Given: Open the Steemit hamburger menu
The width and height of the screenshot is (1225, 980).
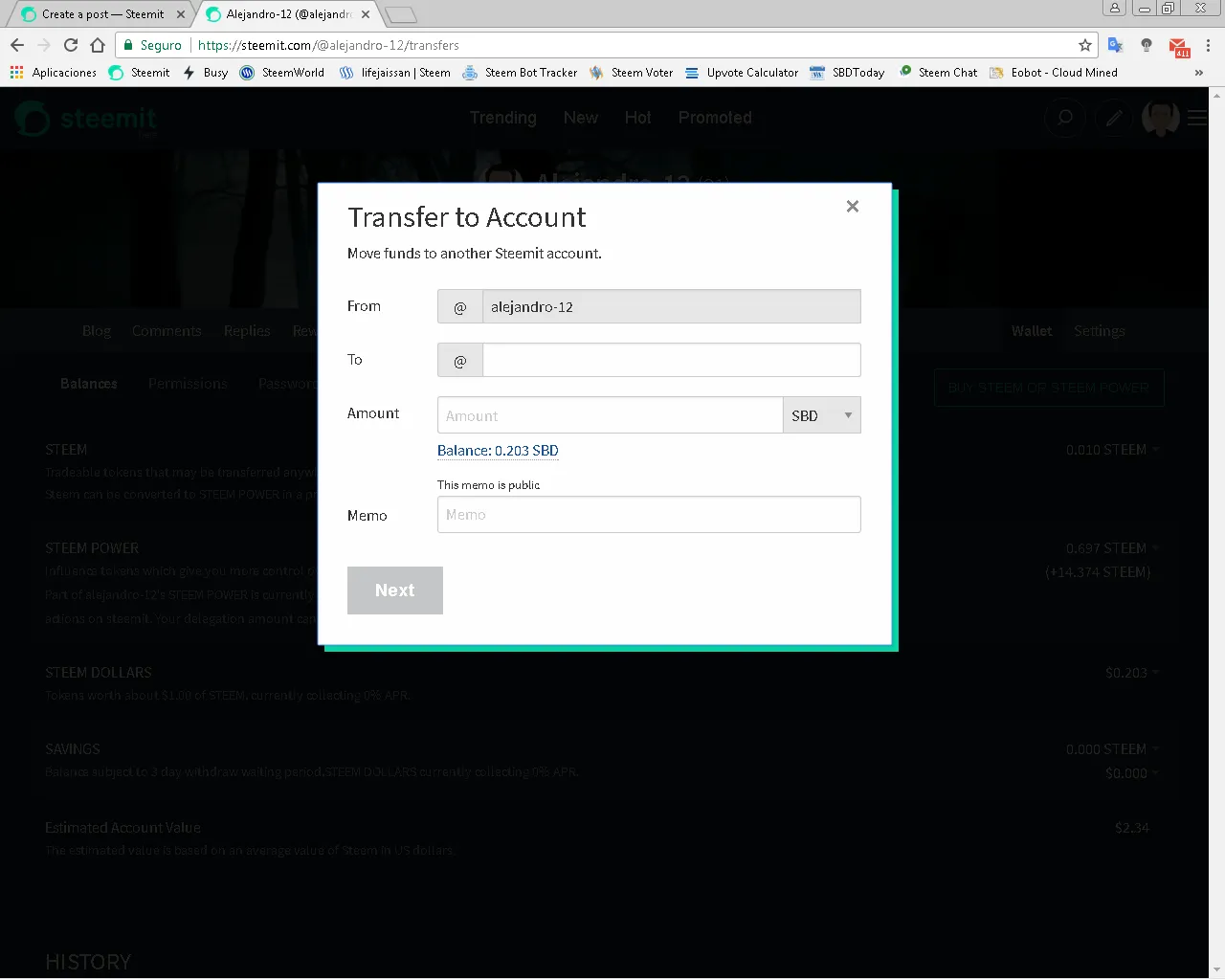Looking at the screenshot, I should pyautogui.click(x=1197, y=118).
